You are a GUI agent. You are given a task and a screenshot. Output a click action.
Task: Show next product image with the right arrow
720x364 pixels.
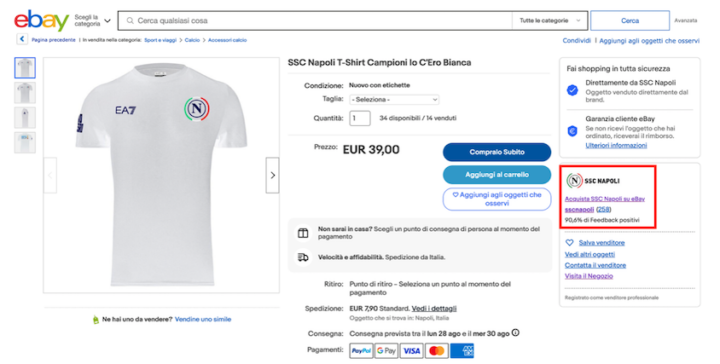(272, 175)
